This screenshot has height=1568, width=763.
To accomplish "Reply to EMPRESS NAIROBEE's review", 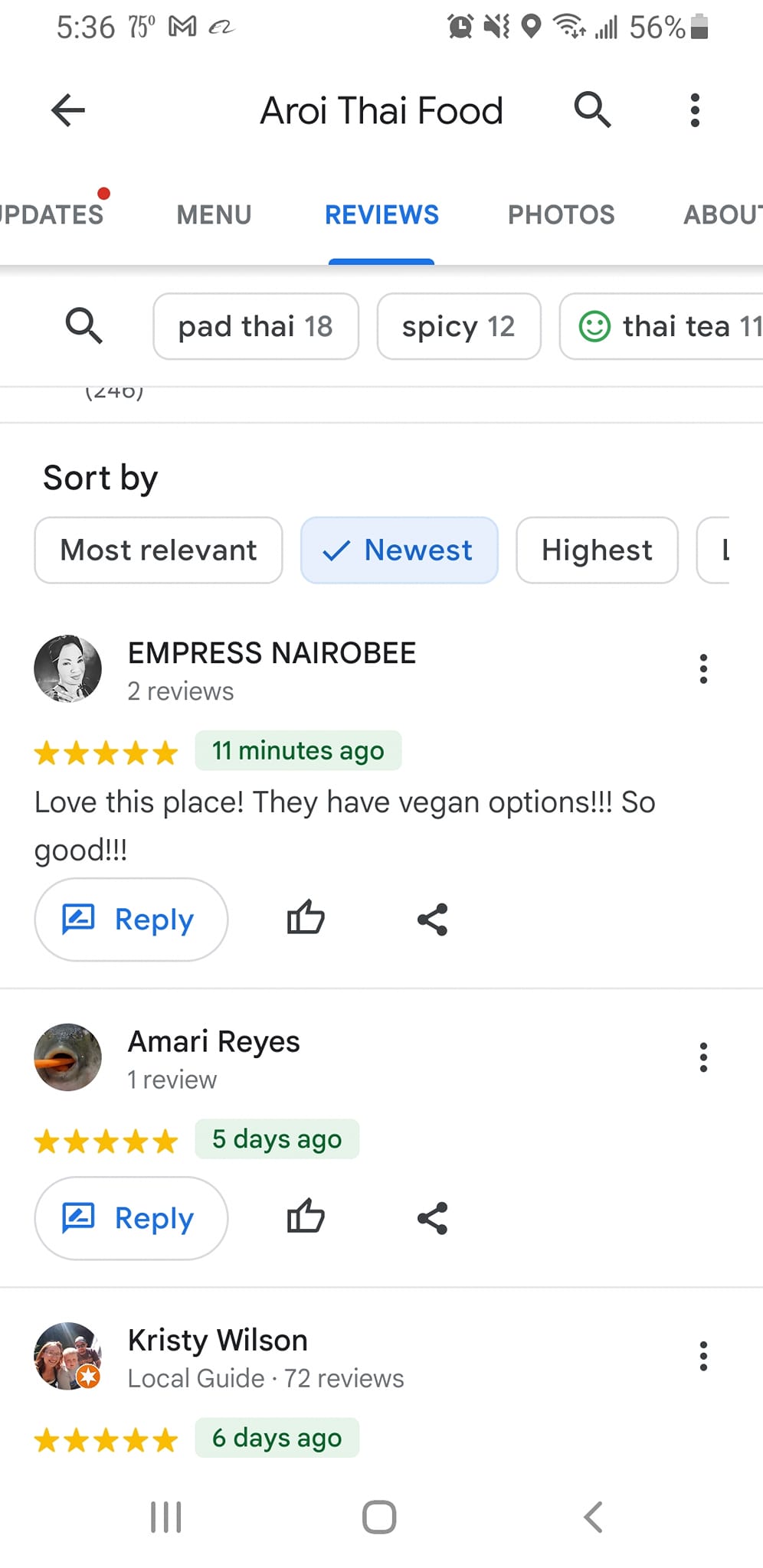I will (131, 920).
